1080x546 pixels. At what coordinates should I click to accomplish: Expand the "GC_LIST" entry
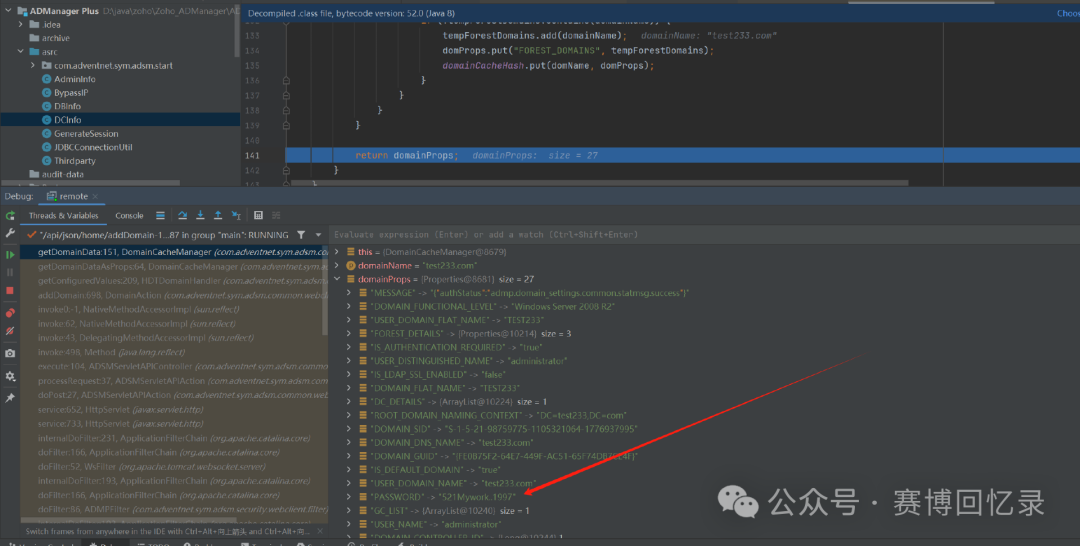[x=349, y=510]
